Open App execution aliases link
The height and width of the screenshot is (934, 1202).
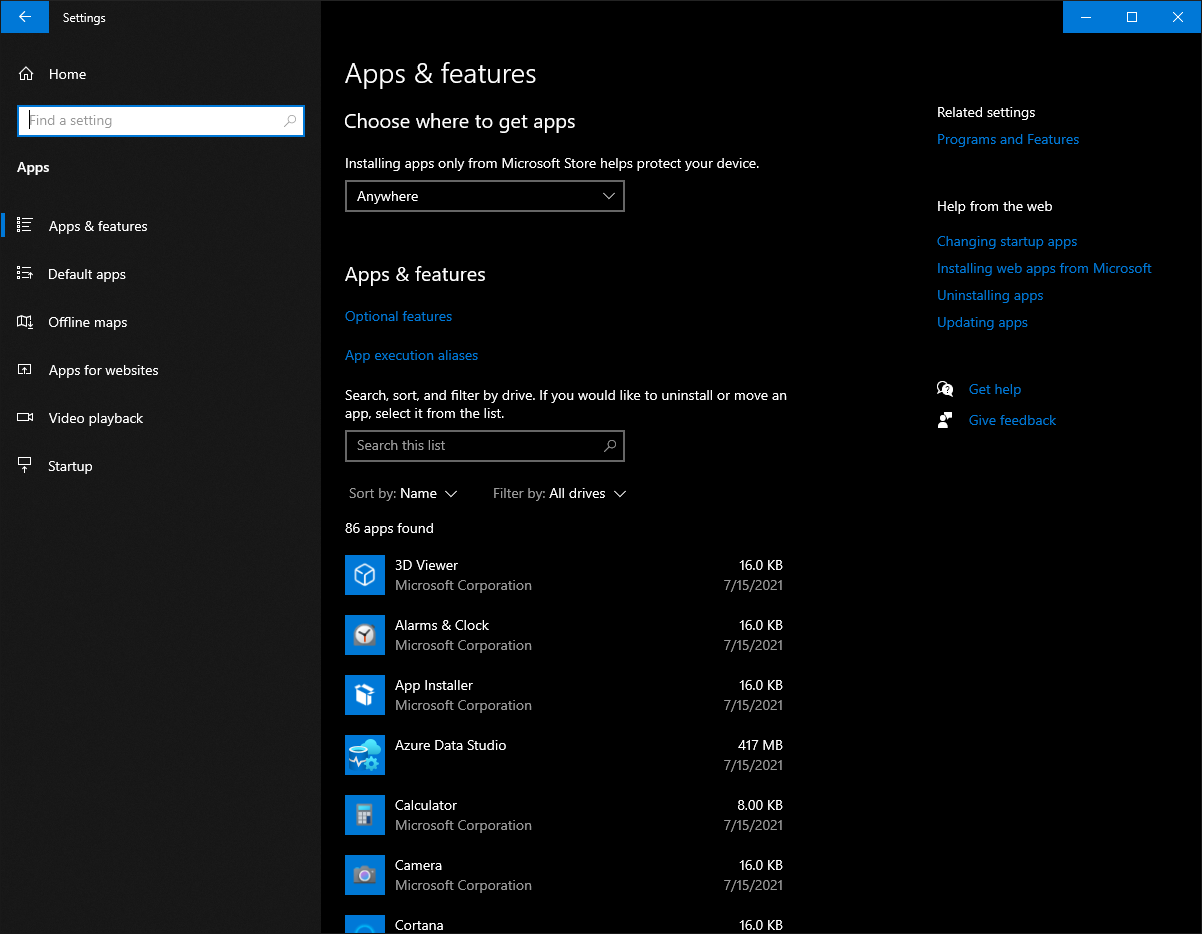411,355
